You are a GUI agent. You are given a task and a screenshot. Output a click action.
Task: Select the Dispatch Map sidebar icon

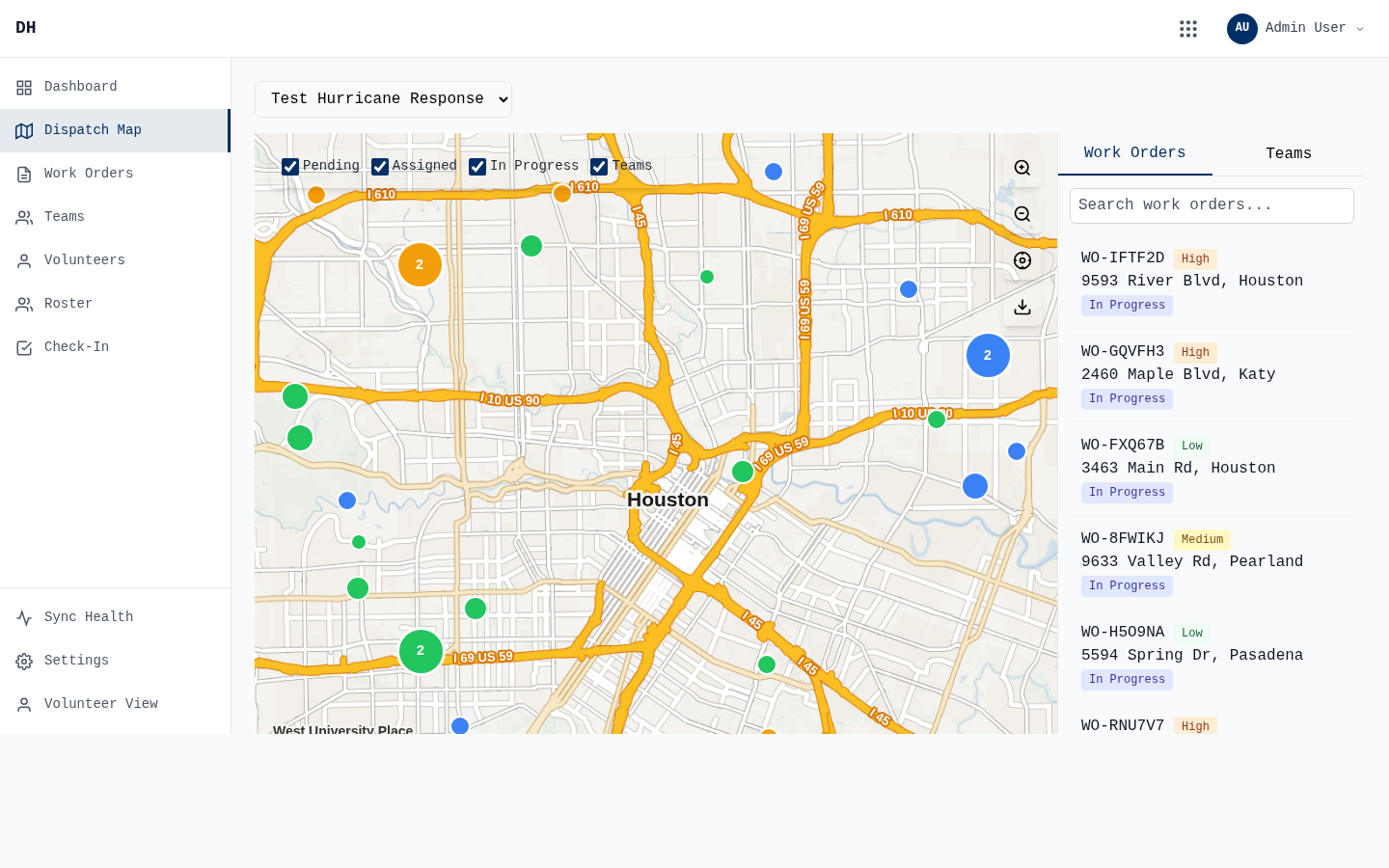point(24,130)
